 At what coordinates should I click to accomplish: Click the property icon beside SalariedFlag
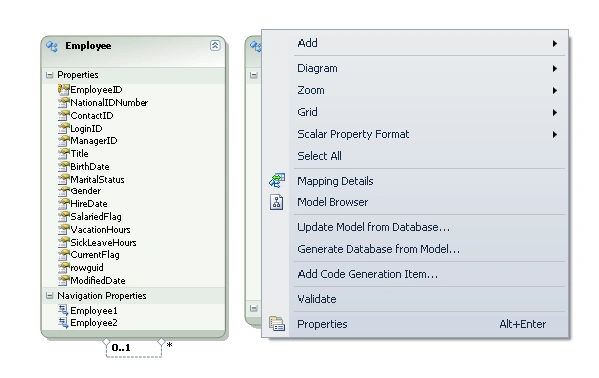(63, 217)
